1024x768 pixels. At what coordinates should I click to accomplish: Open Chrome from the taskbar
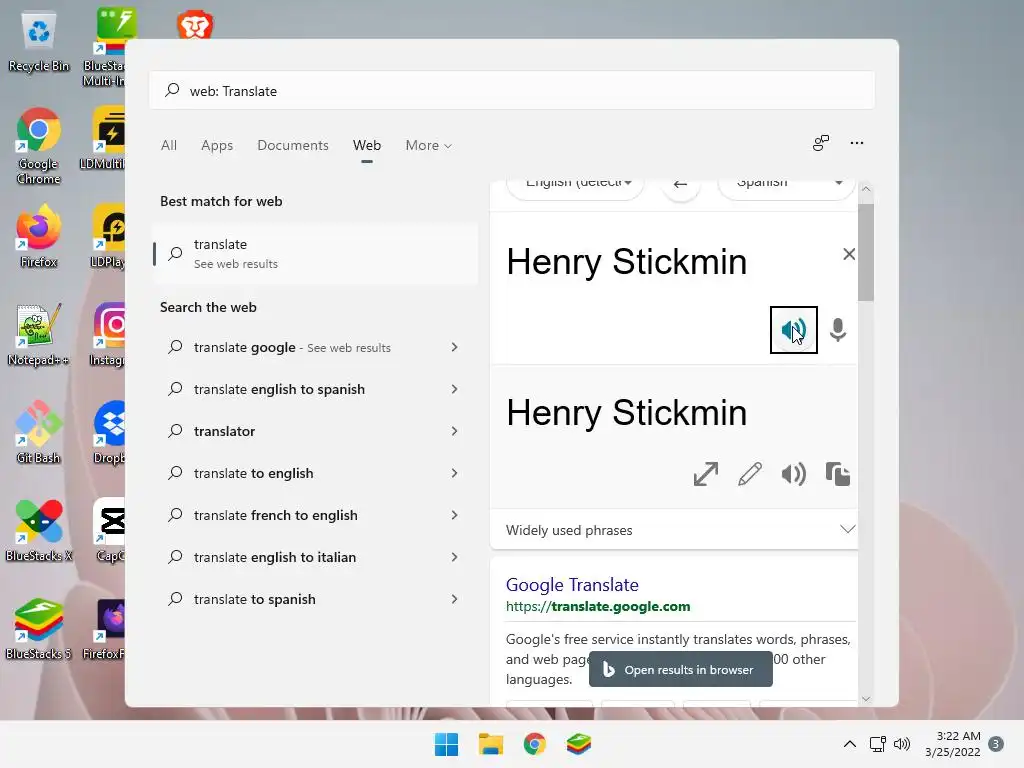coord(534,744)
